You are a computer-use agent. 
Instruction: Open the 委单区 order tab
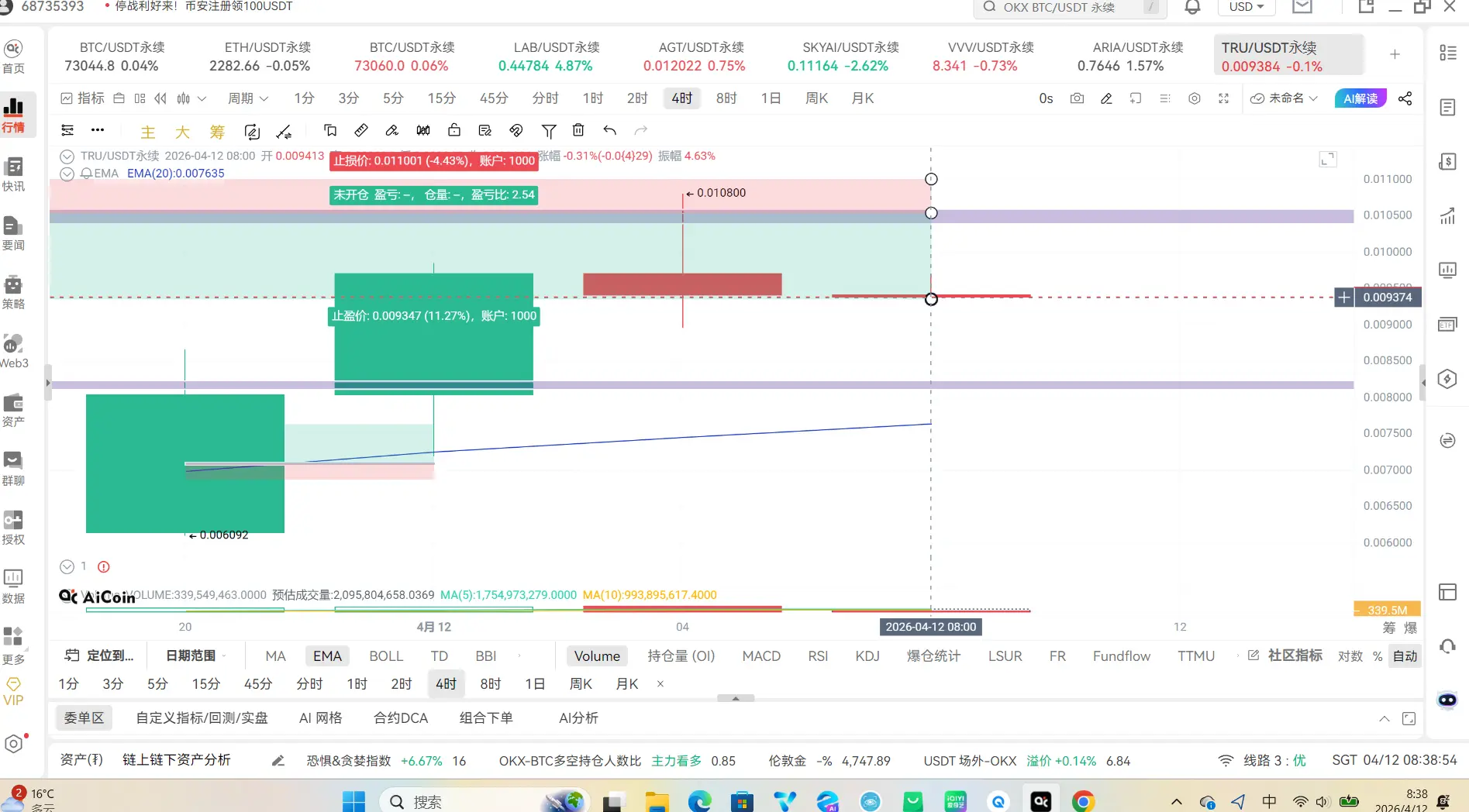click(84, 717)
